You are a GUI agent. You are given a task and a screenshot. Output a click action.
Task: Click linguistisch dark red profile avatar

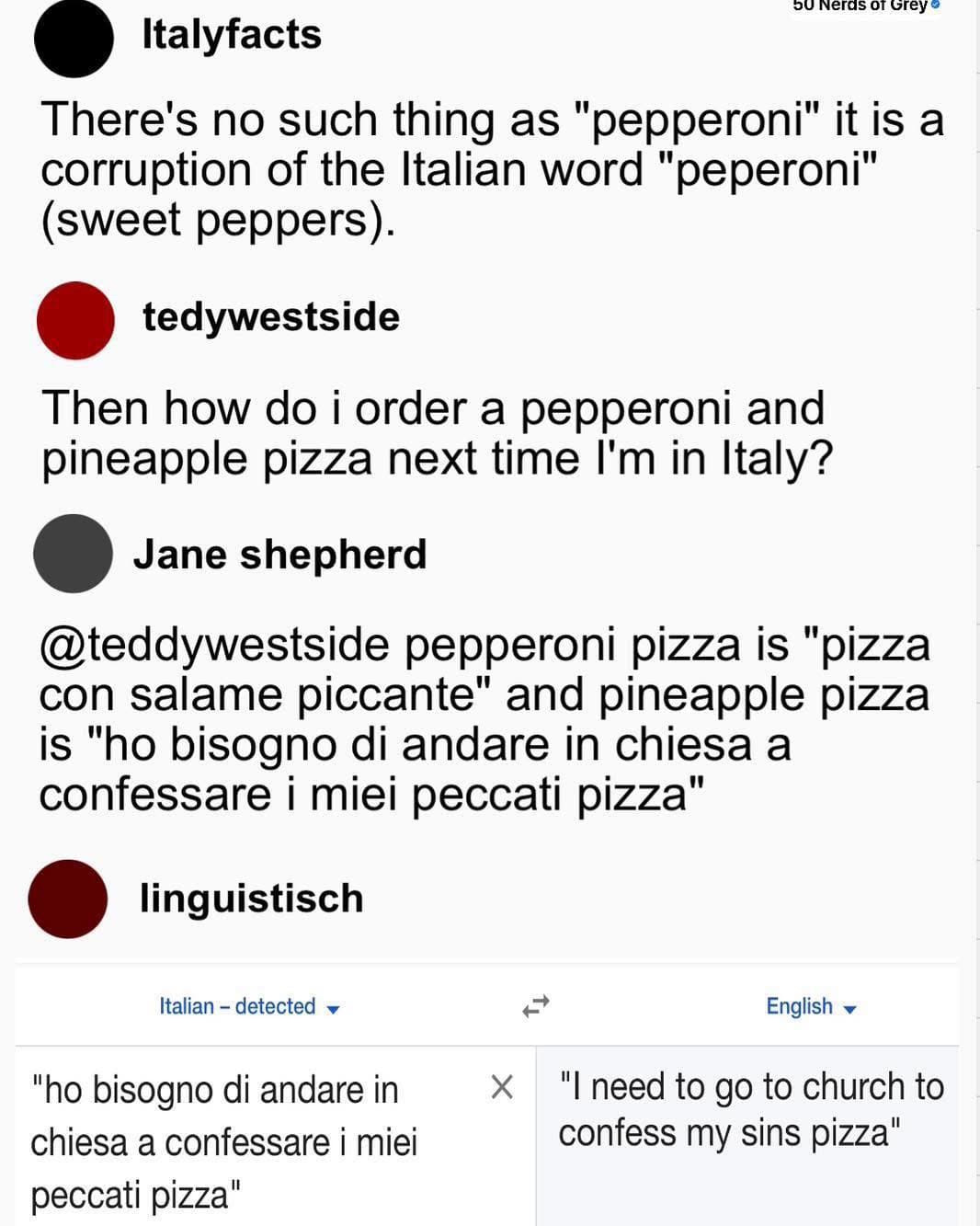[68, 899]
